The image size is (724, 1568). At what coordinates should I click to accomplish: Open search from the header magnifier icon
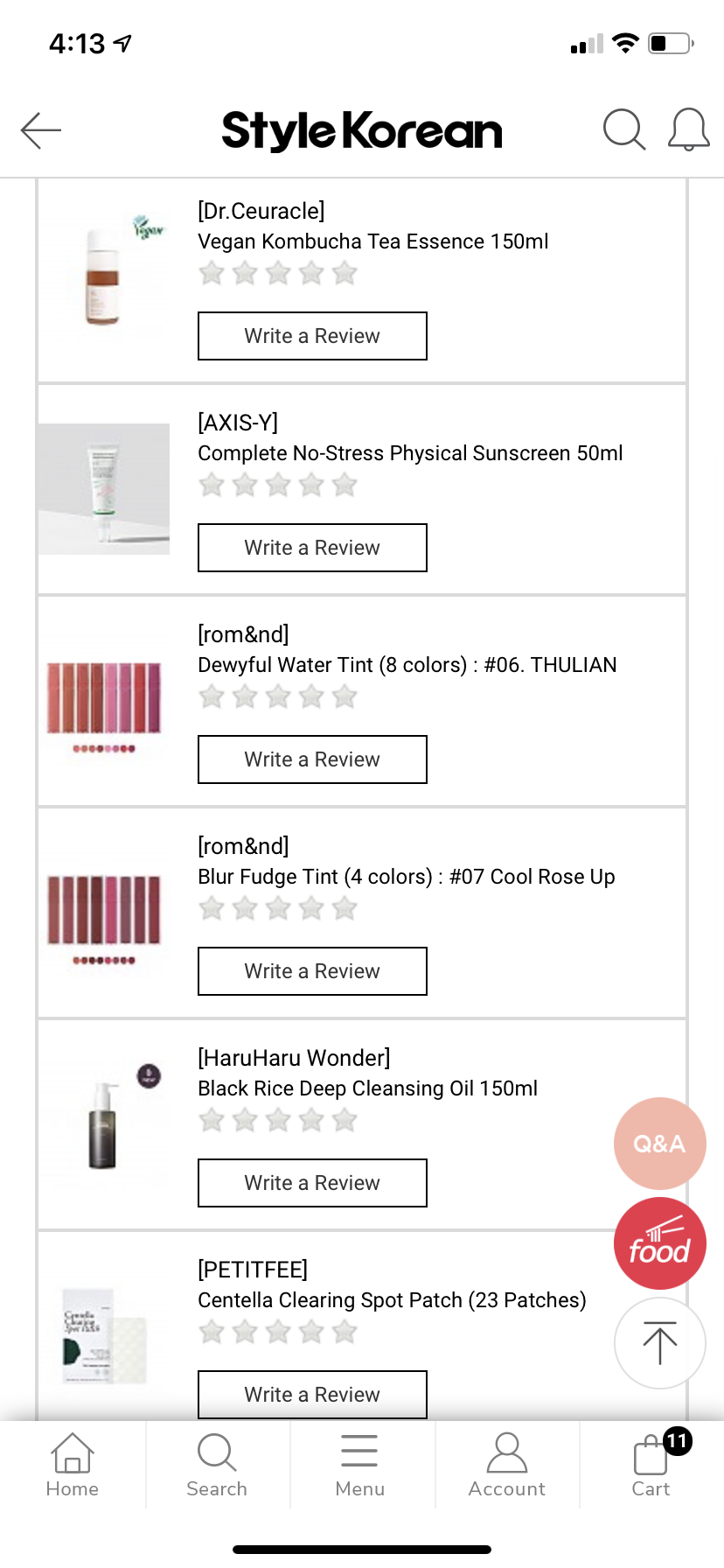click(x=623, y=131)
